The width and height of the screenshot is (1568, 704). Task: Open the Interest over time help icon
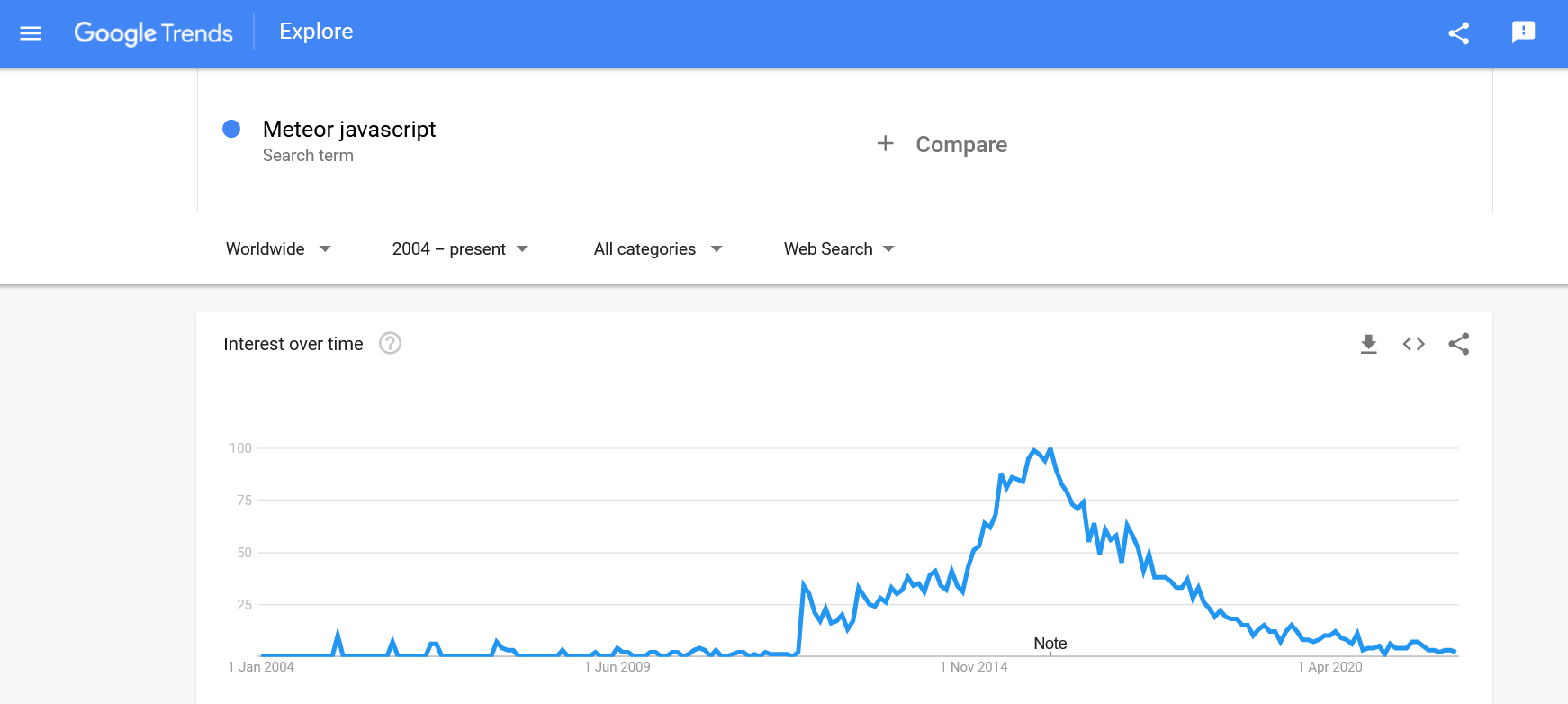tap(390, 344)
